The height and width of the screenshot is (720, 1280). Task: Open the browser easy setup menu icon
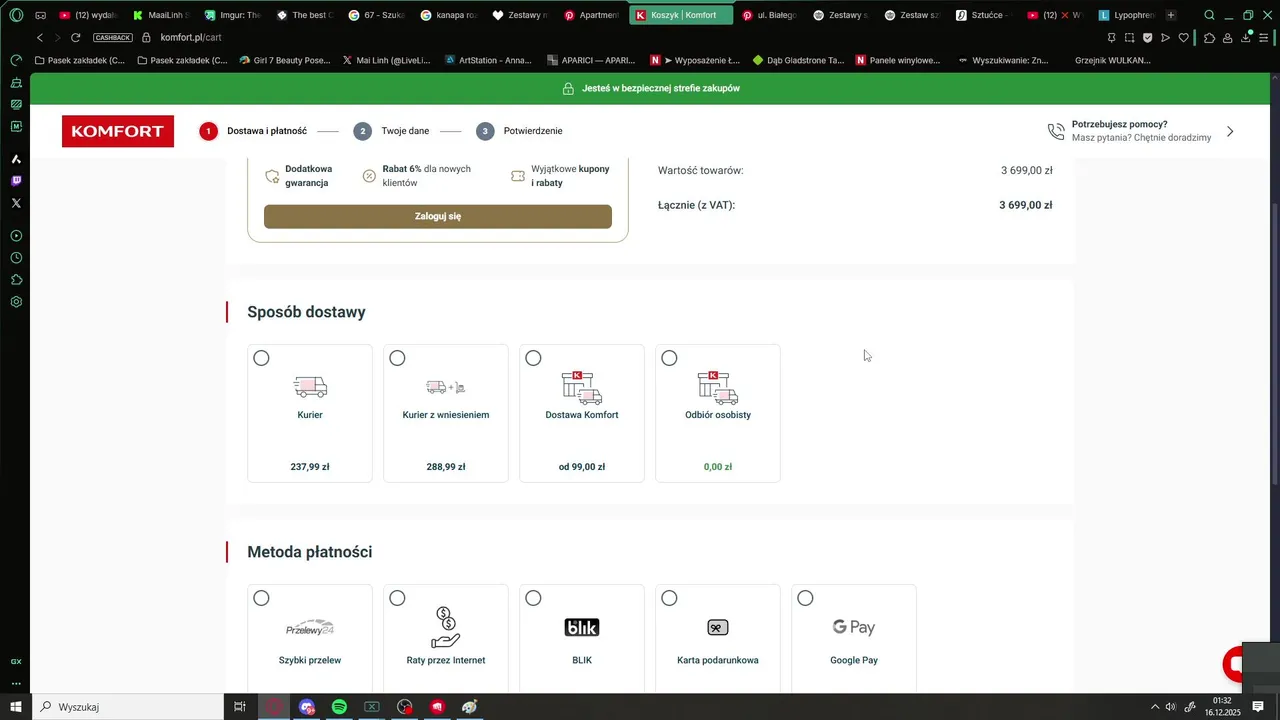1263,37
